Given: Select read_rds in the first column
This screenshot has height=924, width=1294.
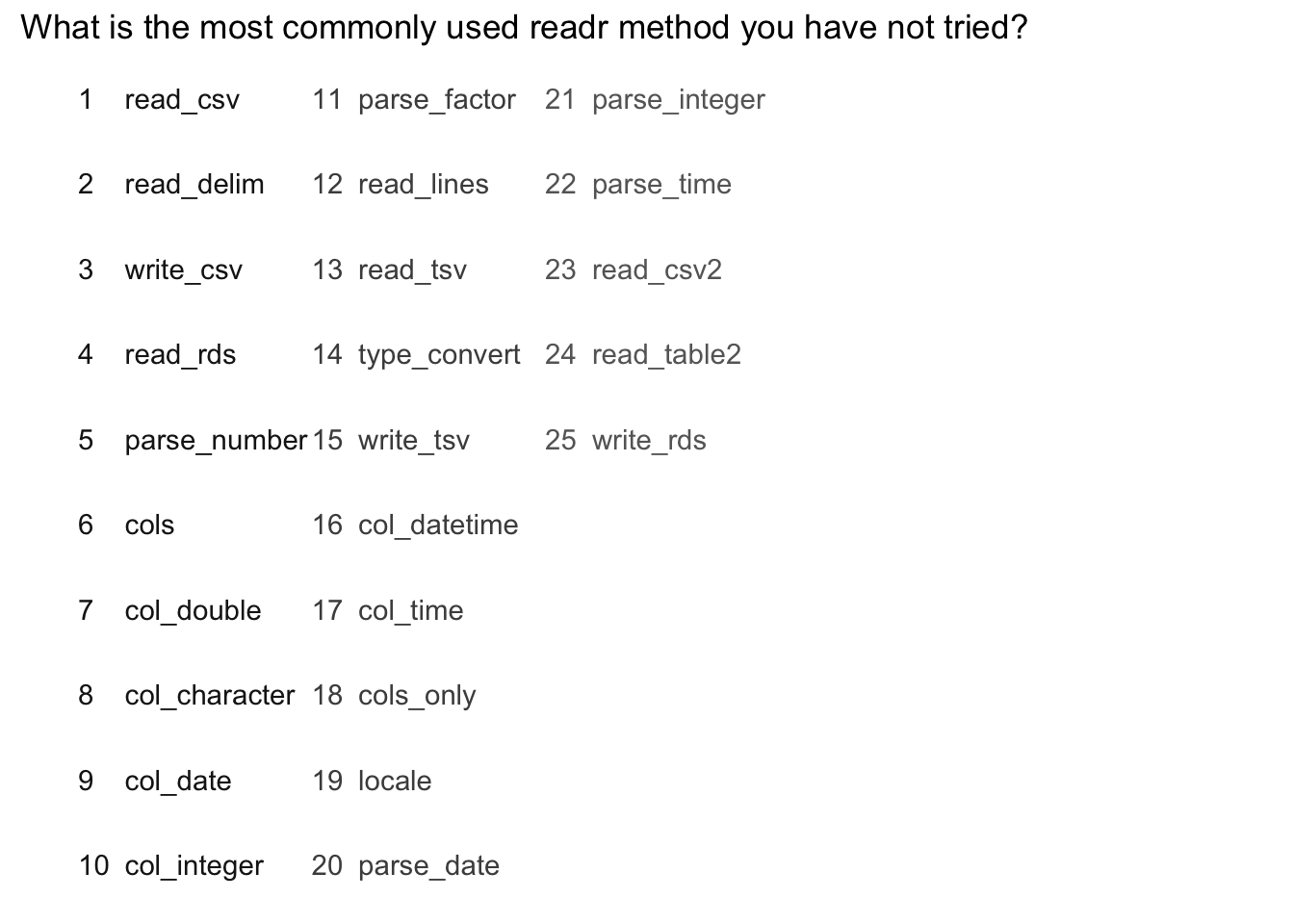Looking at the screenshot, I should (180, 355).
